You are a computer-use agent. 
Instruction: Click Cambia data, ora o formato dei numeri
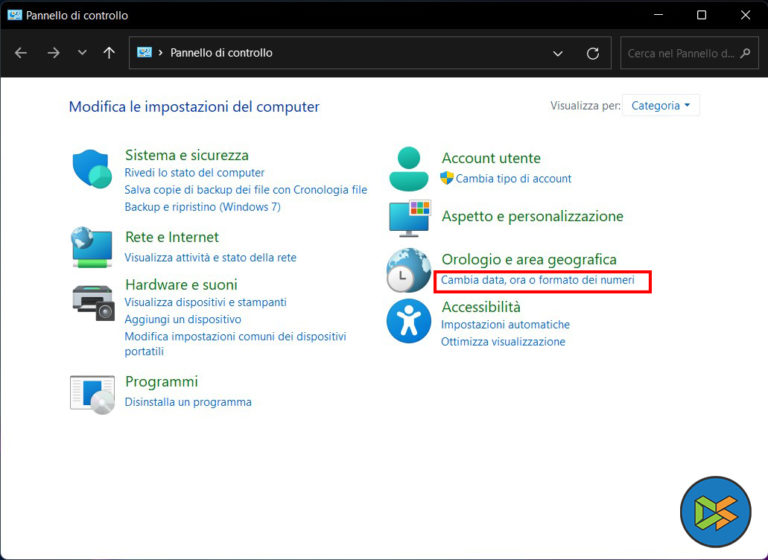[538, 281]
